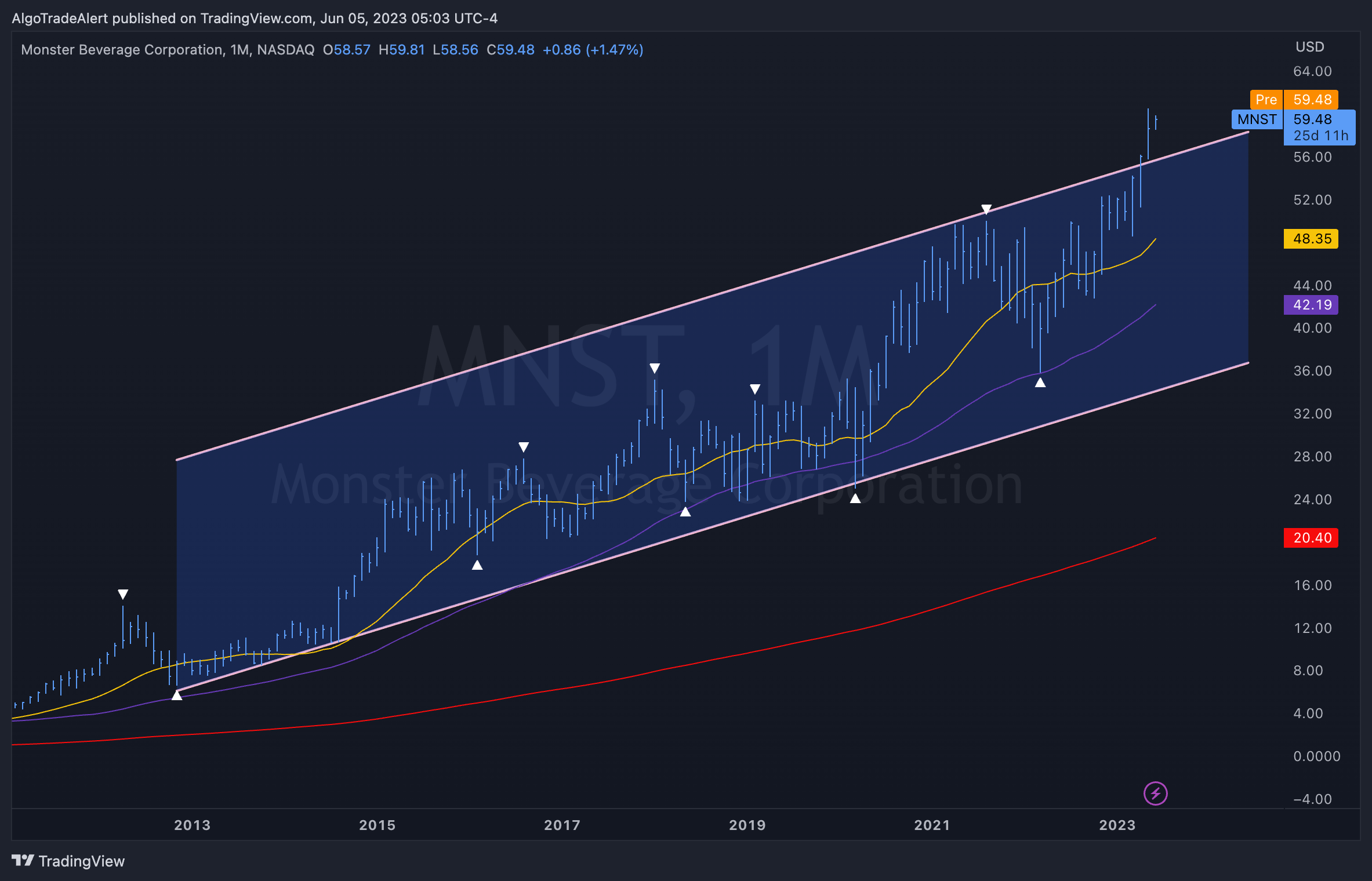Click the 2017 time axis label
1372x881 pixels.
coord(562,825)
